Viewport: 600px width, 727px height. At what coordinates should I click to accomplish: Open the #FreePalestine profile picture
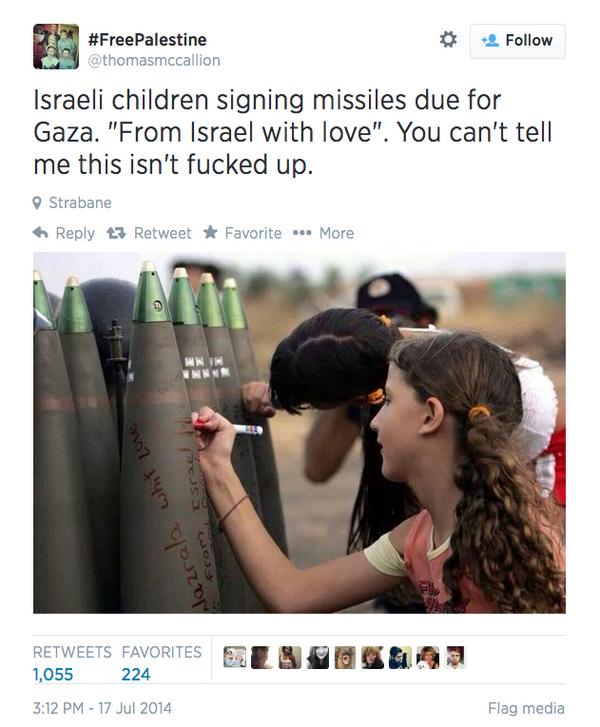[x=56, y=46]
